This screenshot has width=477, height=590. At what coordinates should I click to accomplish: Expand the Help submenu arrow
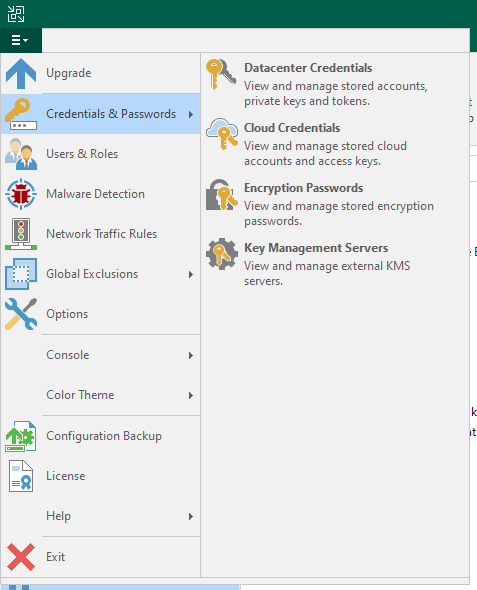pyautogui.click(x=191, y=517)
